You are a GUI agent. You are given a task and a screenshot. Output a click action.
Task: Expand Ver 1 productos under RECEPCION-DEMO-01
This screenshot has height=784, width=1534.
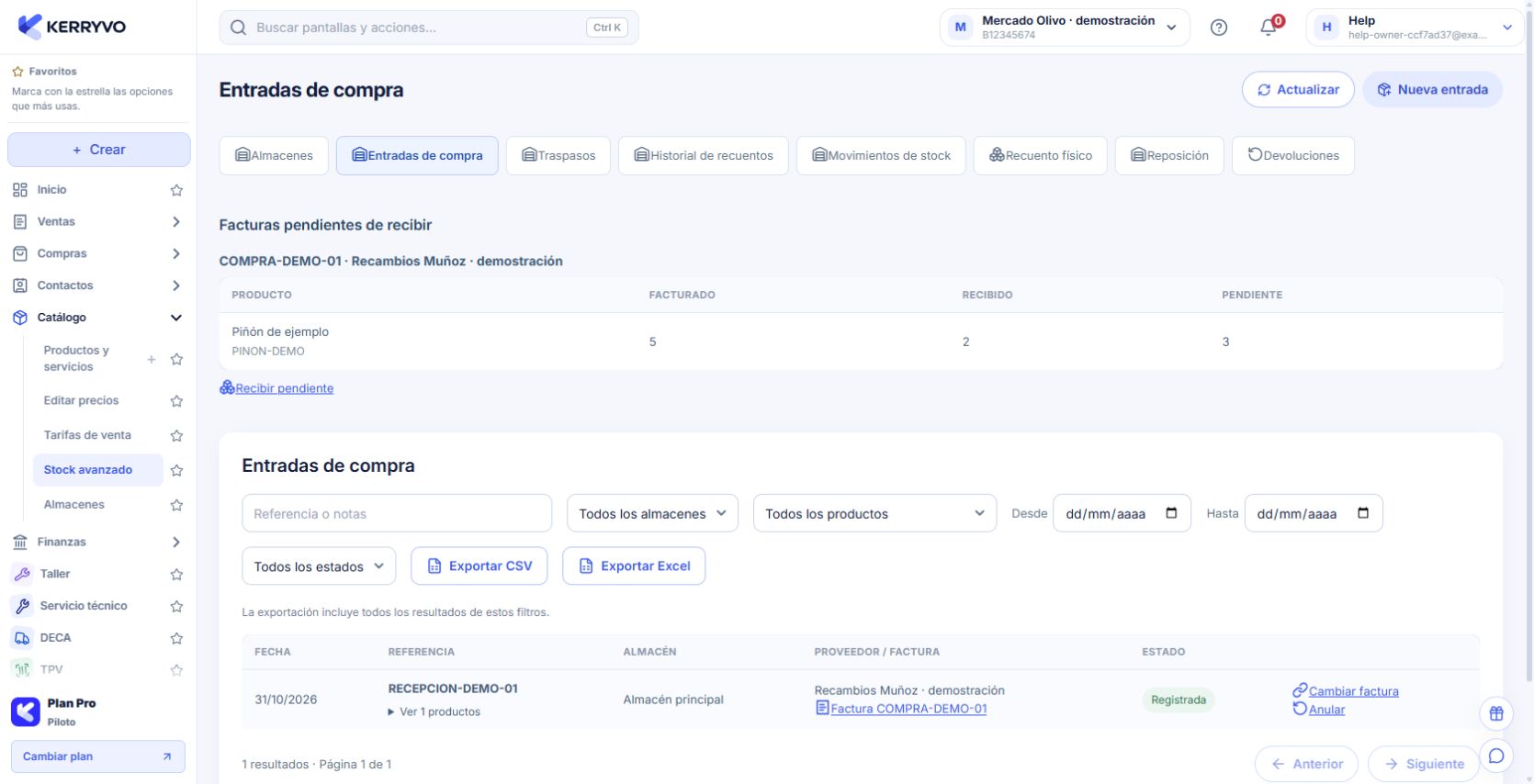434,711
